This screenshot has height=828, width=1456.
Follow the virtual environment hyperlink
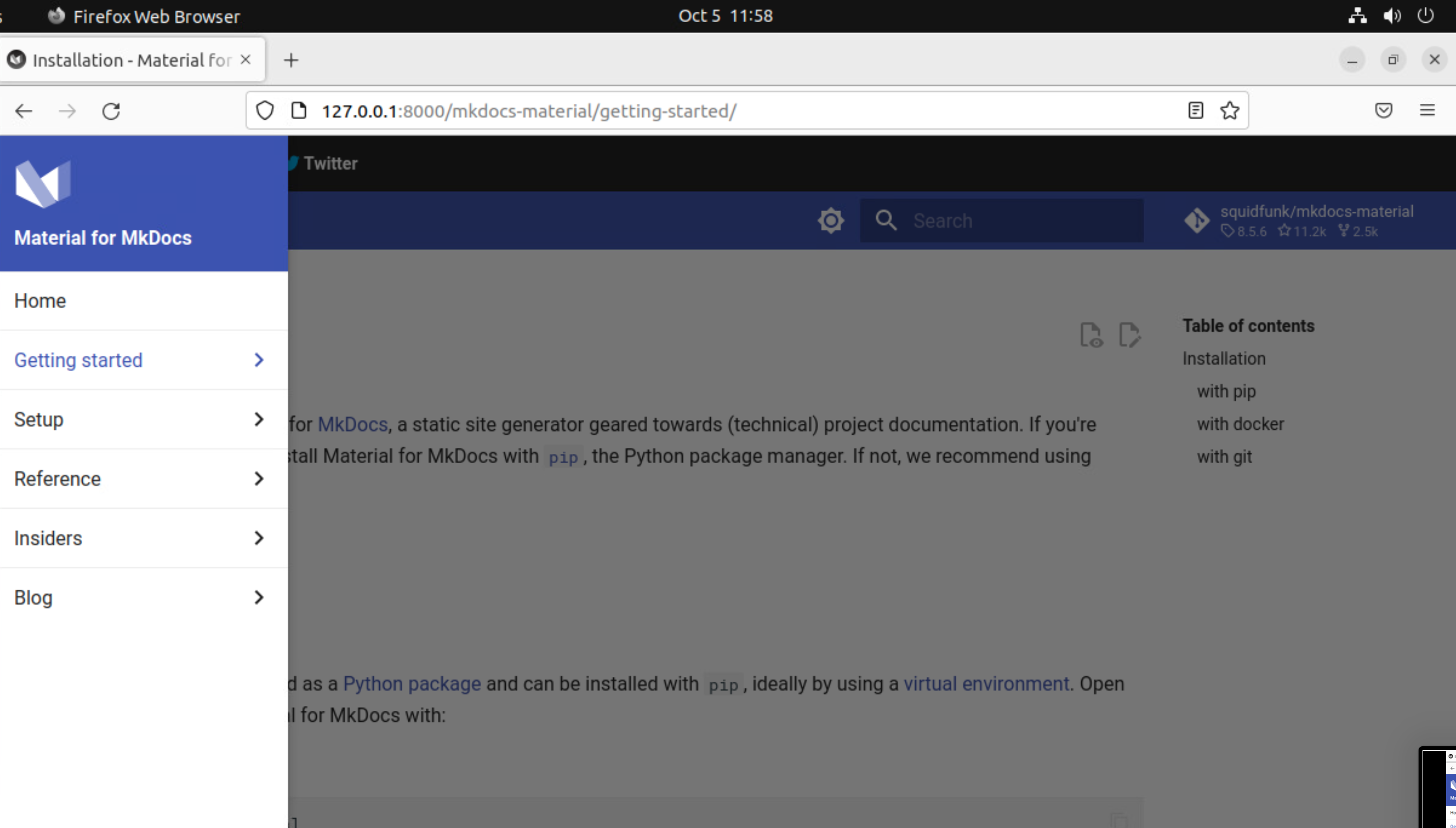tap(986, 684)
